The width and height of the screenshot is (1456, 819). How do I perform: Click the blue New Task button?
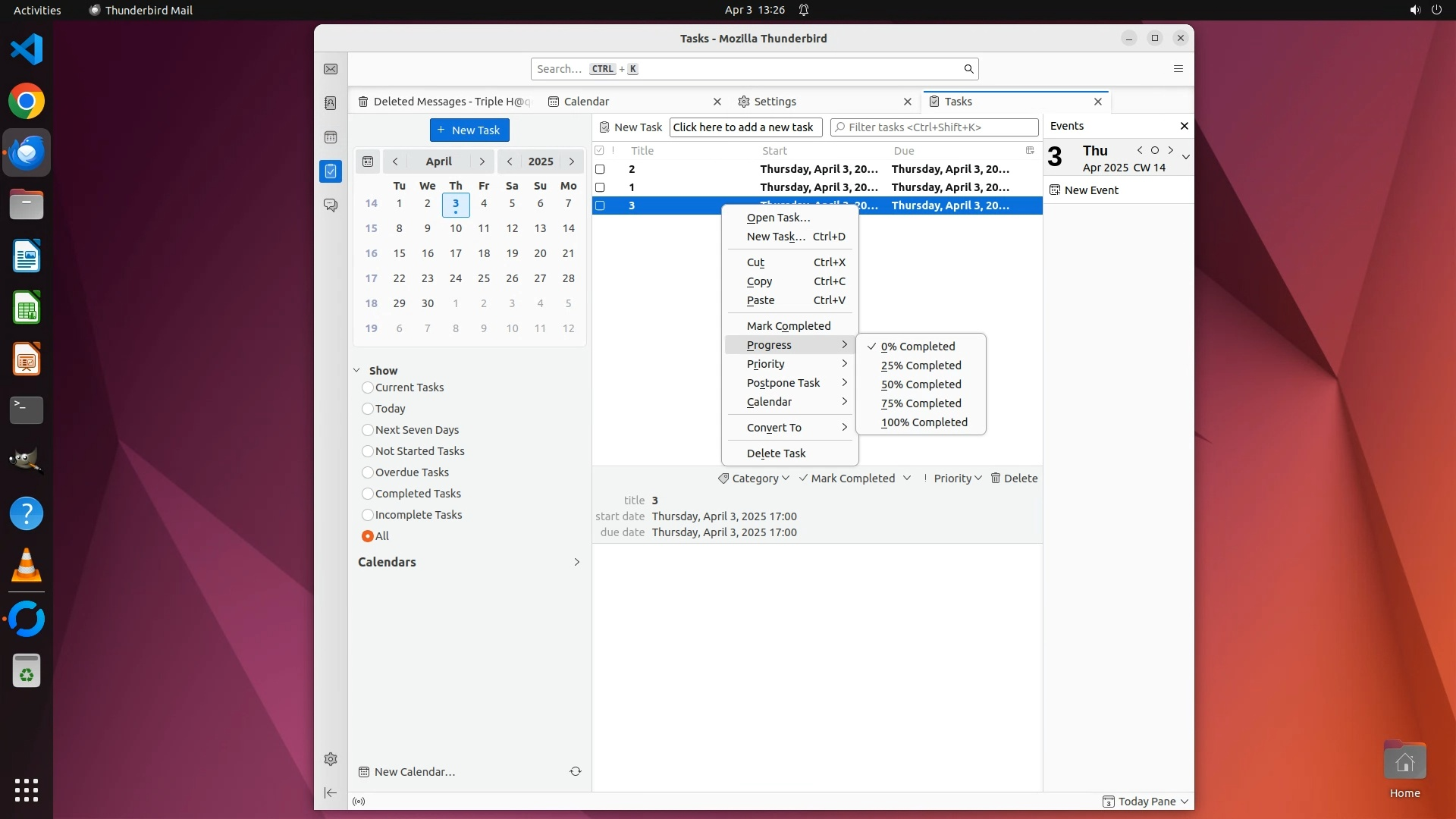point(469,130)
